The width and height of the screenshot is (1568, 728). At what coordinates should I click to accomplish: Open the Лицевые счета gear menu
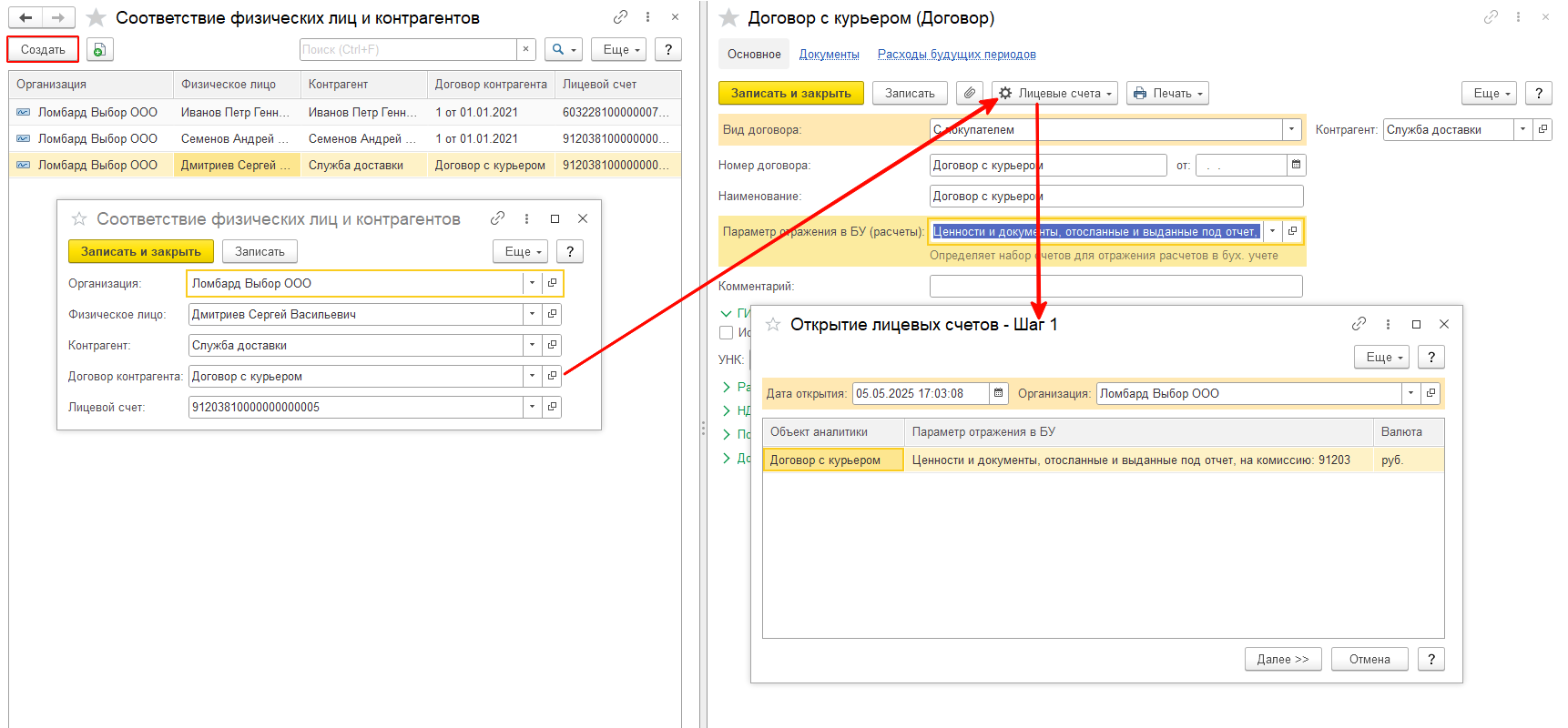(1055, 93)
